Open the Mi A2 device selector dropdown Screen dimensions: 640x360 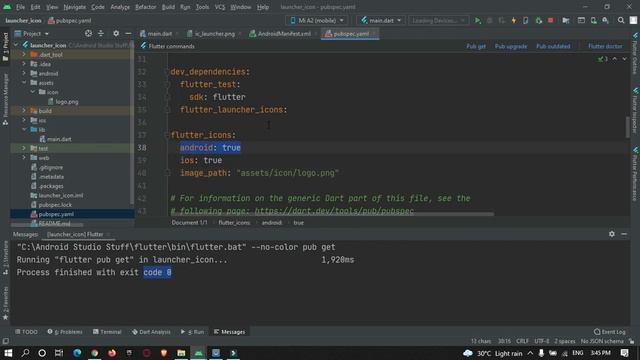click(x=317, y=20)
